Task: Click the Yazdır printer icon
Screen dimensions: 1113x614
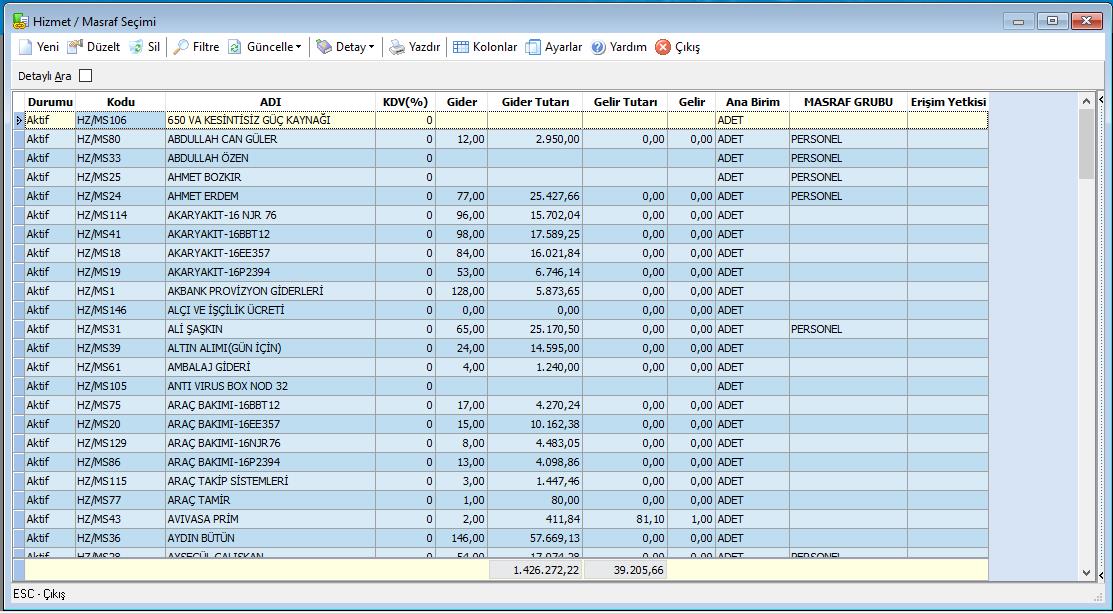Action: pyautogui.click(x=397, y=48)
